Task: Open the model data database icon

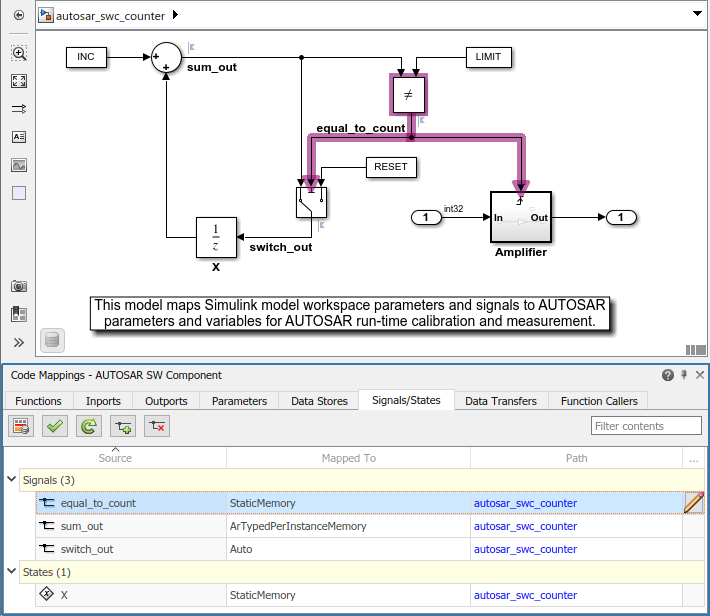Action: tap(52, 340)
